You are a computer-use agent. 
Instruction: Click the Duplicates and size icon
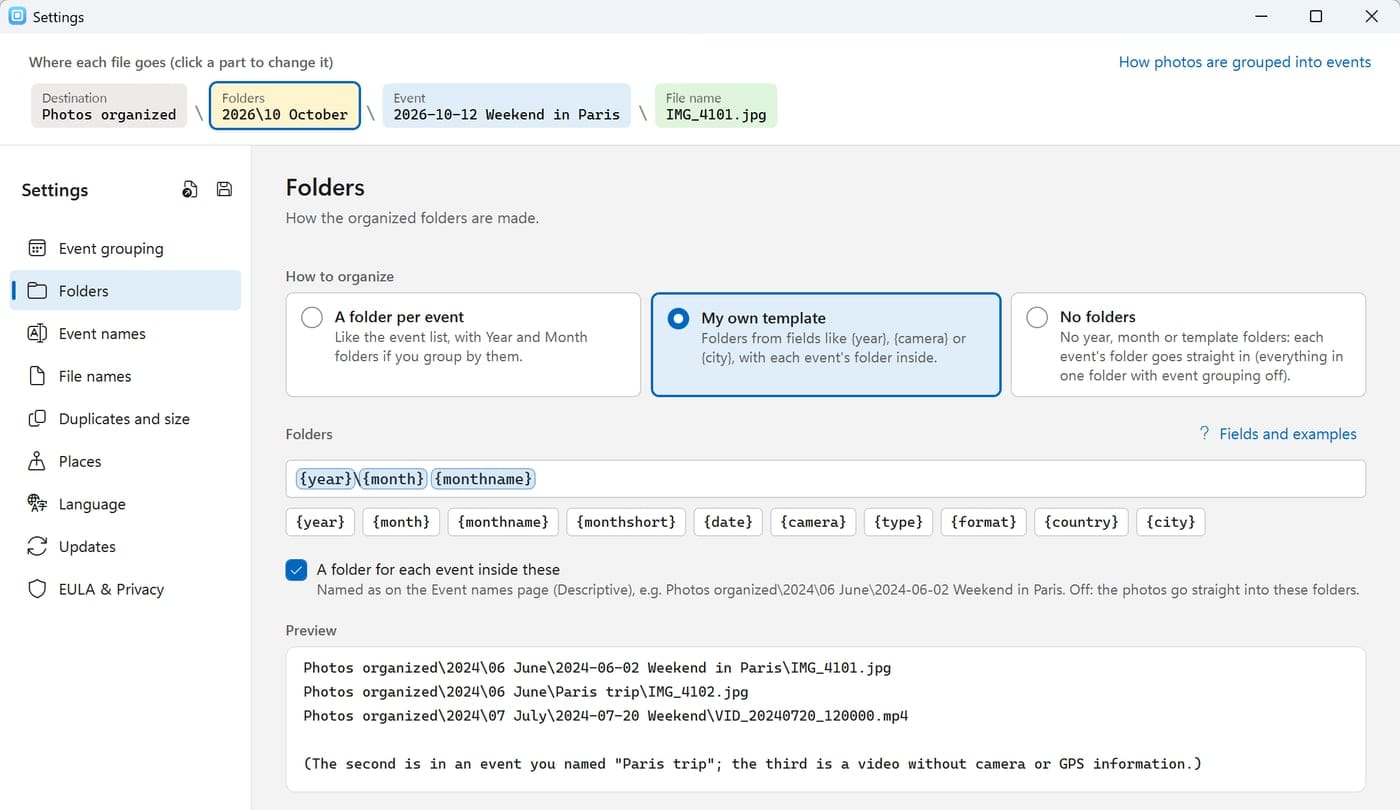click(x=37, y=418)
